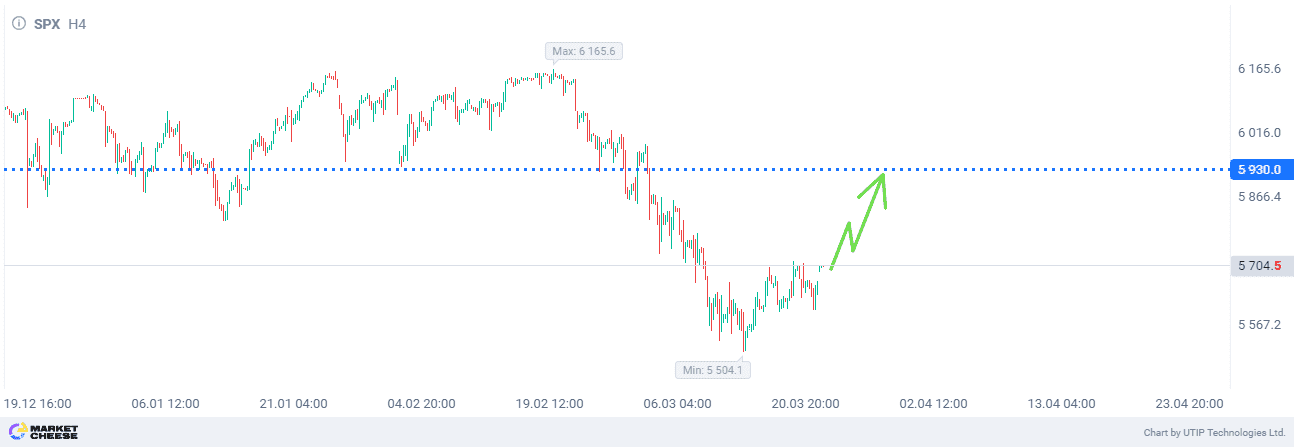Click the 23.04 20:00 time label

pos(1189,404)
